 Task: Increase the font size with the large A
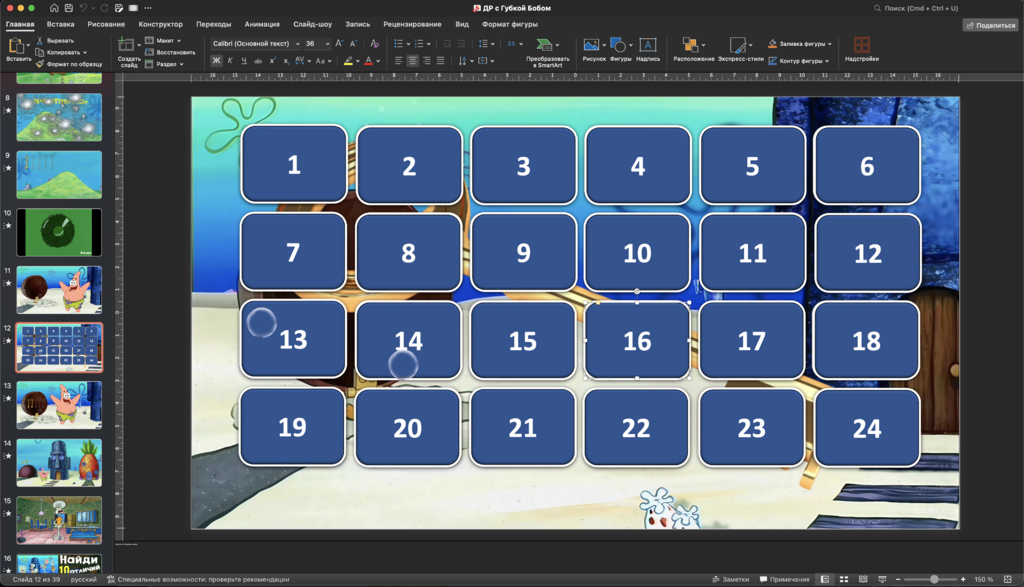[339, 44]
